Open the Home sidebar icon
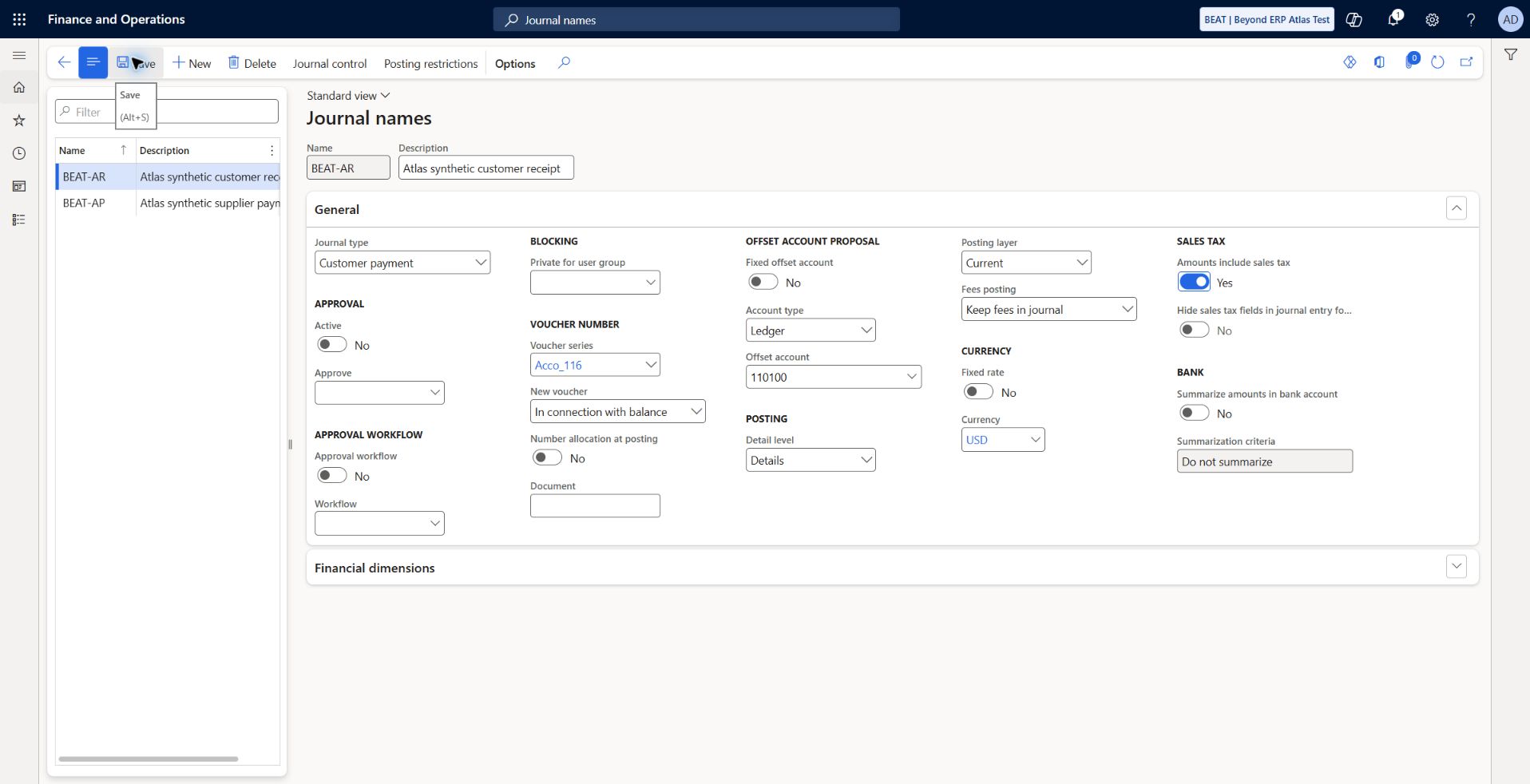The height and width of the screenshot is (784, 1530). (x=19, y=88)
